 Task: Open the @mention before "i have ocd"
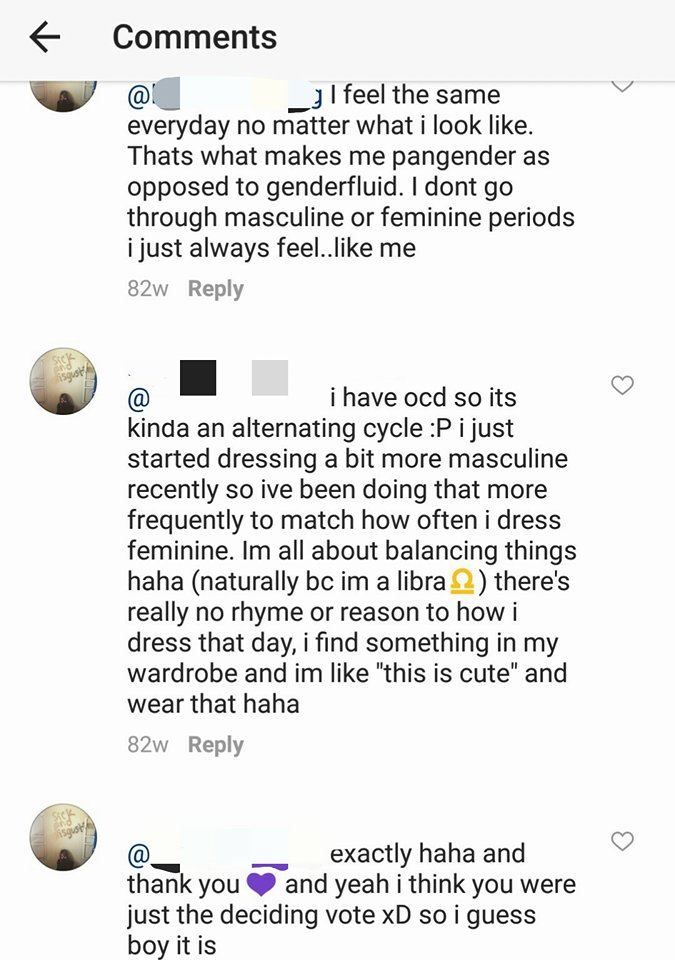coord(225,398)
